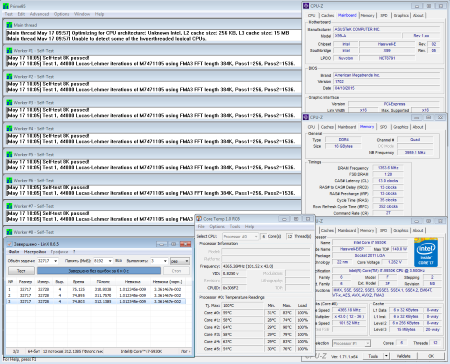Screen dimensions: 450x364
Task: Select LinX result row number 1
Action: (x=96, y=289)
